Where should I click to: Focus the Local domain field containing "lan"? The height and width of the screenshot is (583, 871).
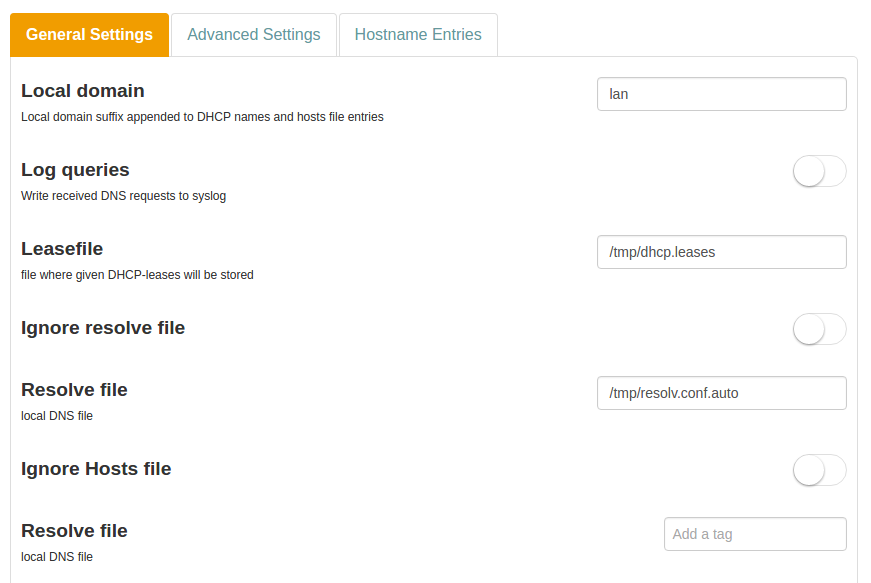tap(721, 94)
